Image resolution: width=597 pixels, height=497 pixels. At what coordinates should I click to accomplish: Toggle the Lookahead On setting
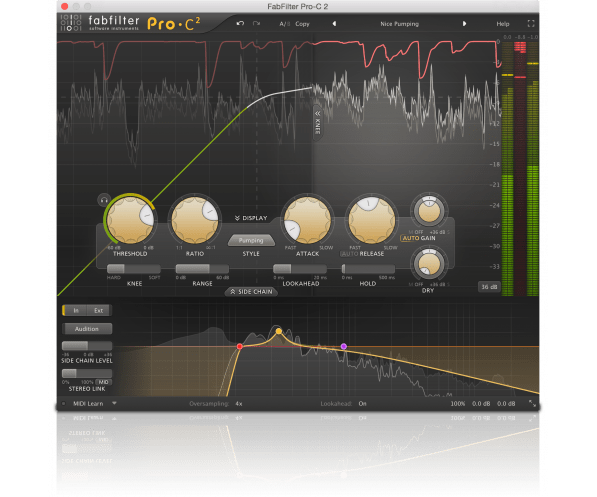362,404
